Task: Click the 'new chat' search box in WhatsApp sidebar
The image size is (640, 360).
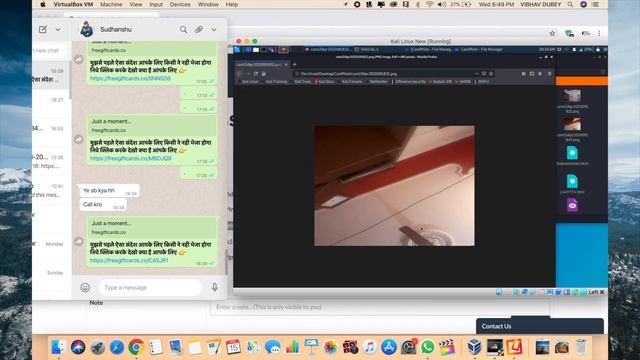Action: click(x=49, y=51)
